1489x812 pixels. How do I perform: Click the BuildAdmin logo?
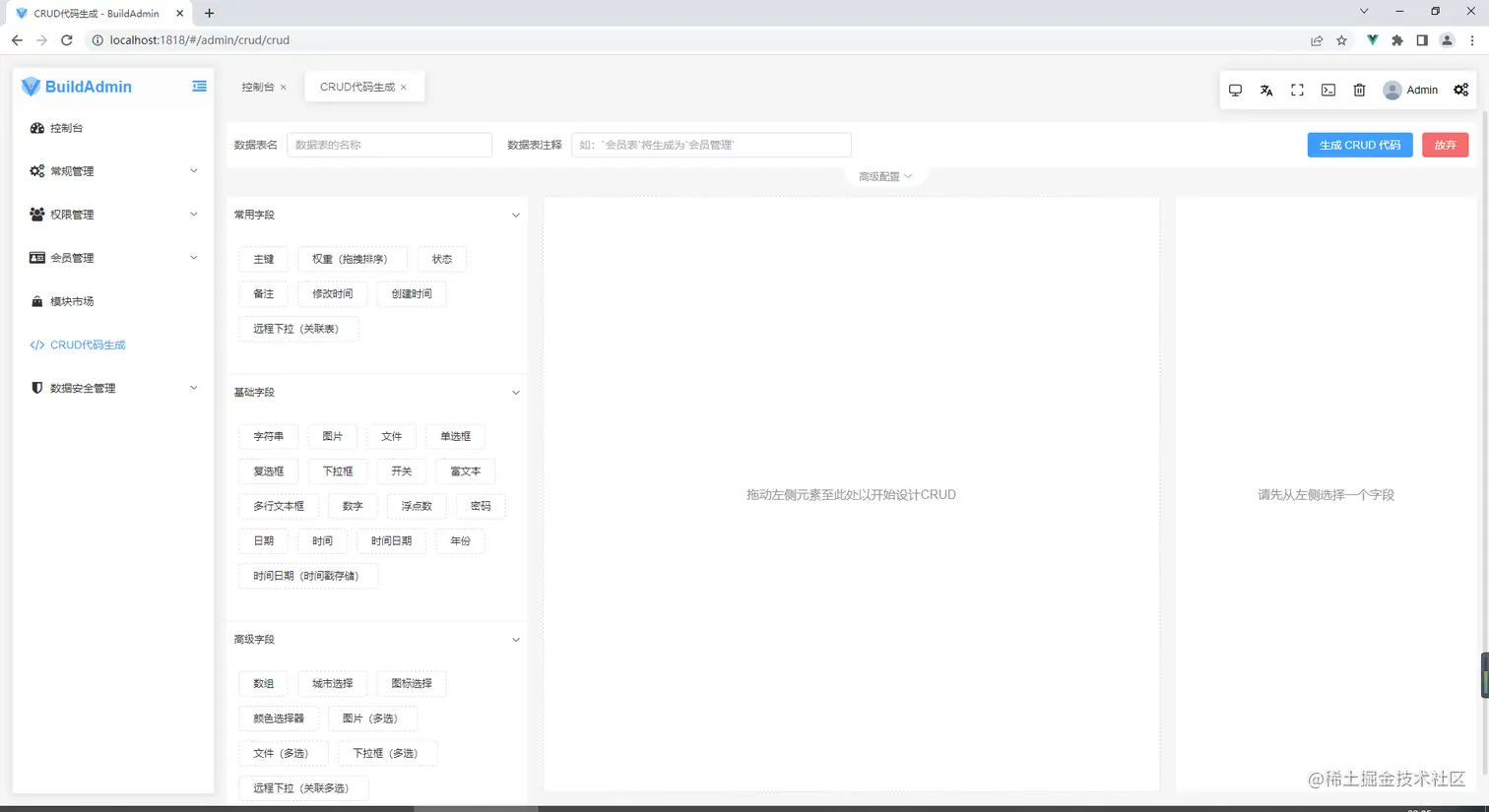(77, 87)
